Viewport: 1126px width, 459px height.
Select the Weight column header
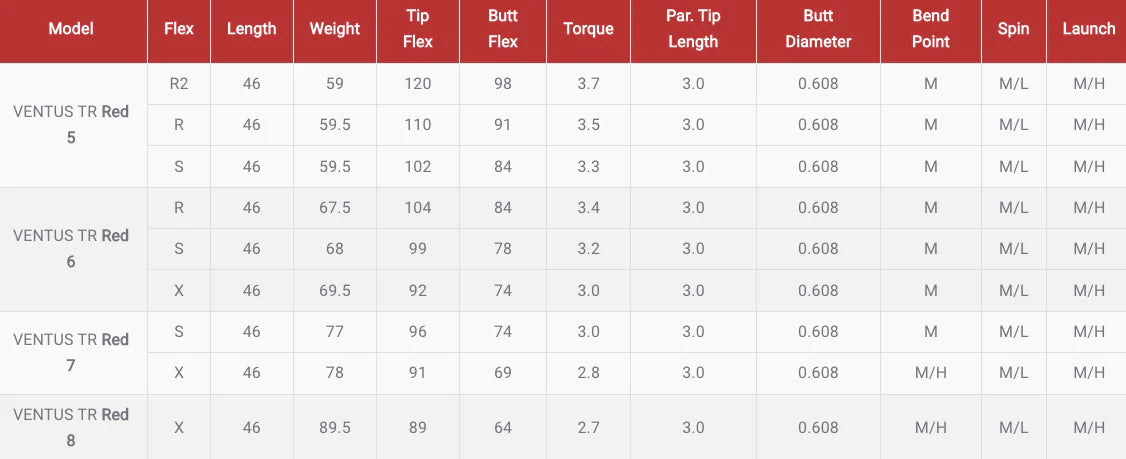pyautogui.click(x=334, y=29)
